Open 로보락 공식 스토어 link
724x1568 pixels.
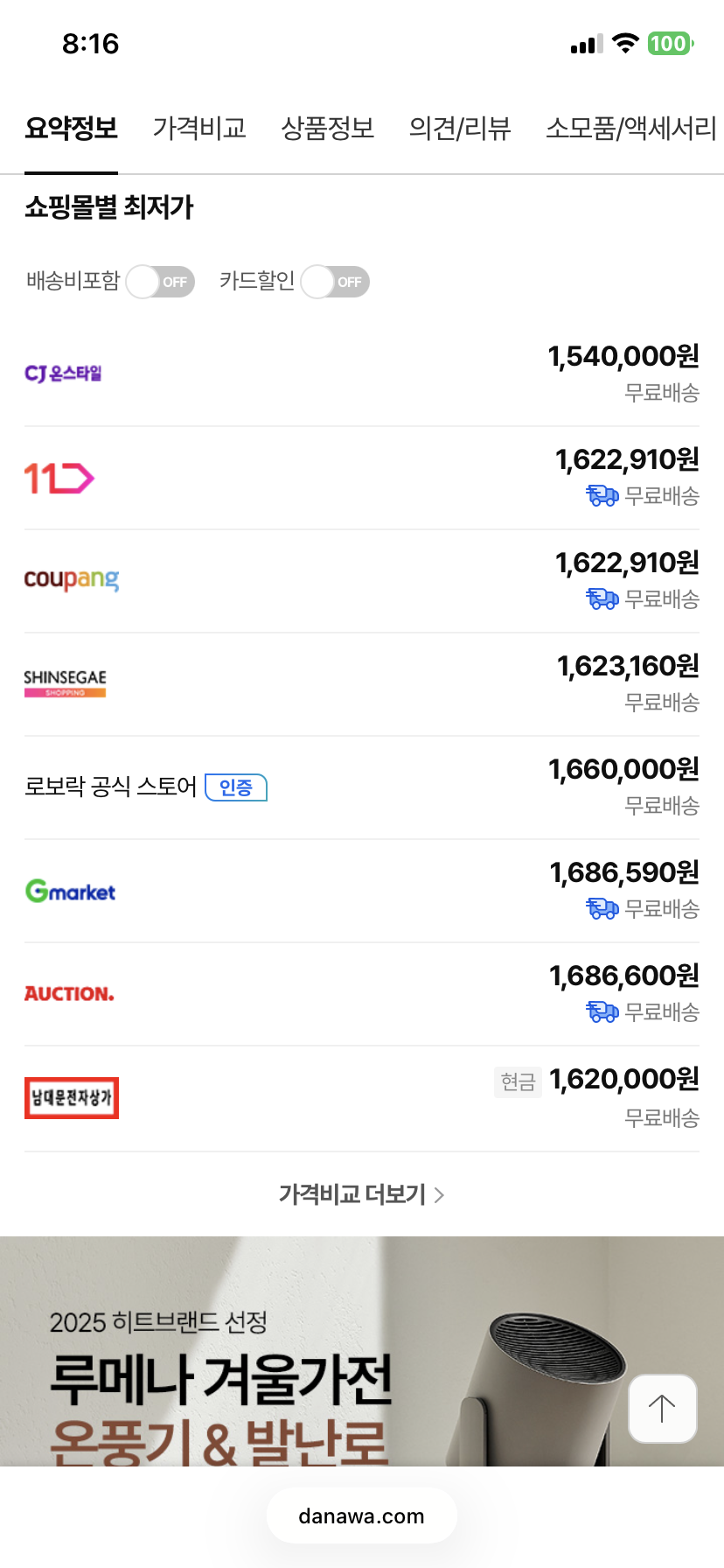click(x=110, y=787)
